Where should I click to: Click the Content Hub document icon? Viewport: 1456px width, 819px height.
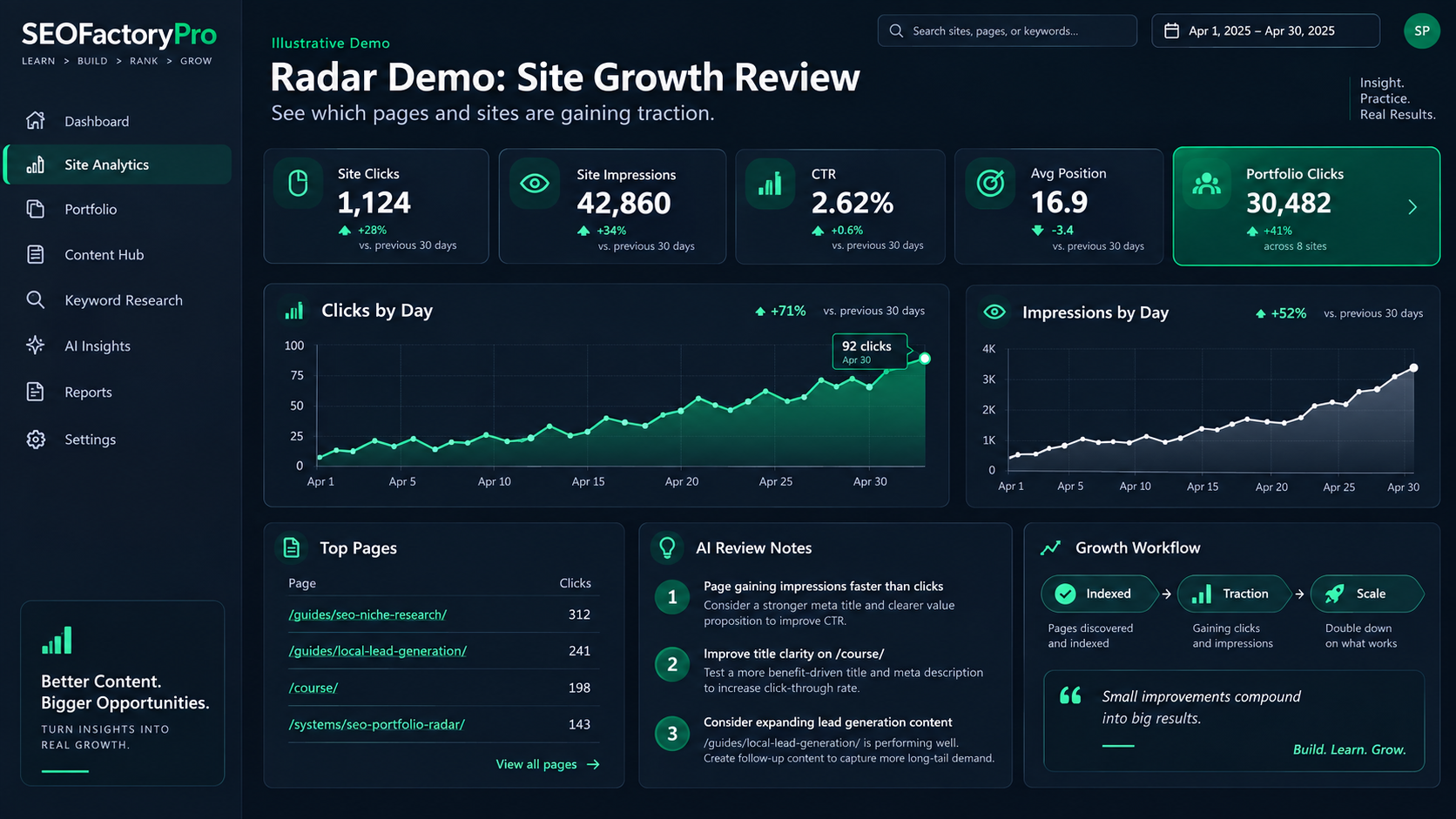click(x=35, y=254)
